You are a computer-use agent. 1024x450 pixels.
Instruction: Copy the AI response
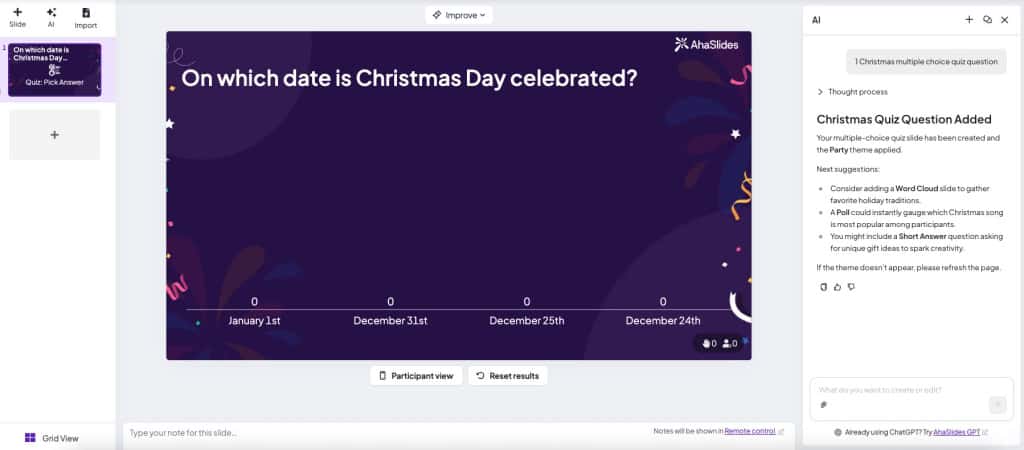pos(823,287)
